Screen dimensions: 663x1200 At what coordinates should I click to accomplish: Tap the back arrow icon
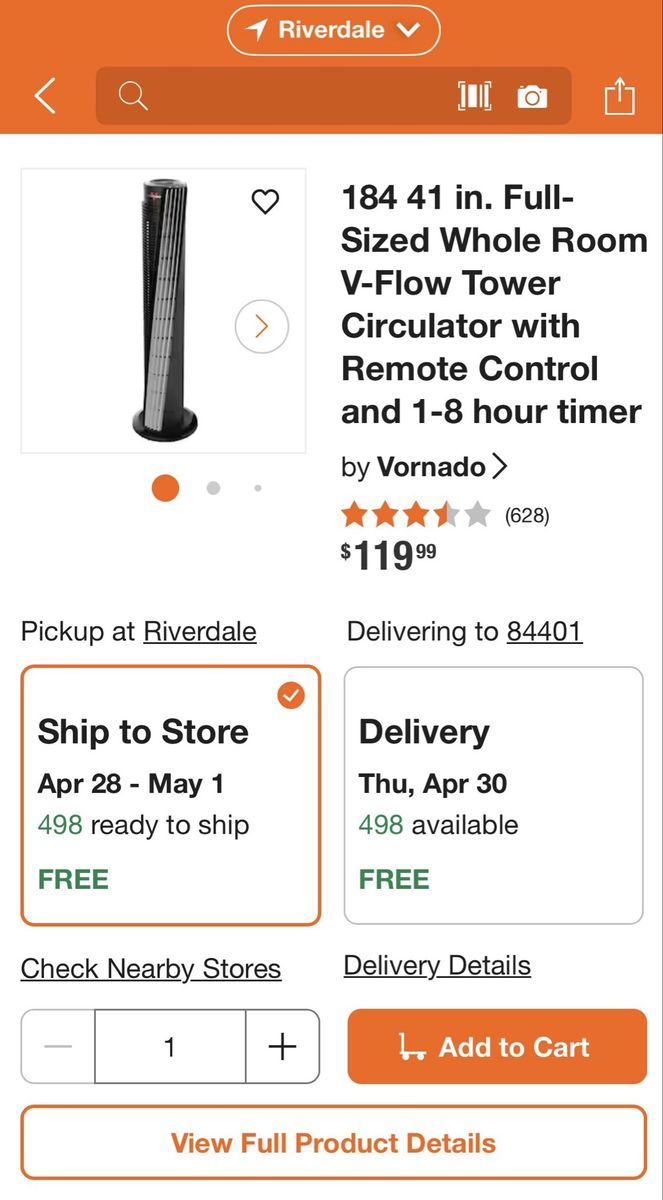pyautogui.click(x=45, y=97)
